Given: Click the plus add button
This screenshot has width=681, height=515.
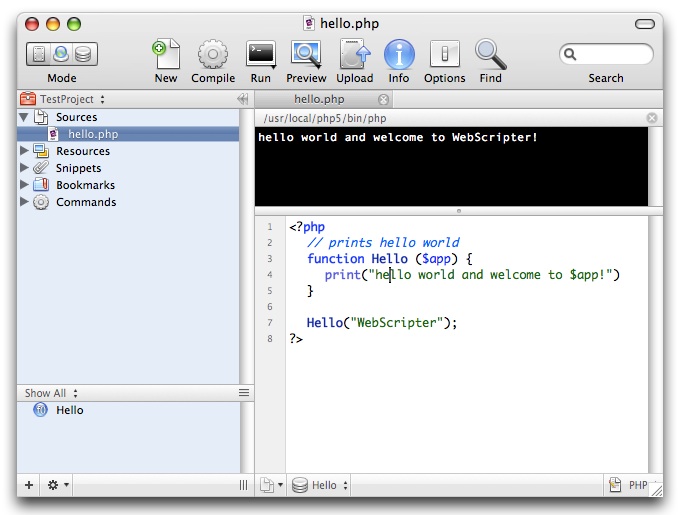Looking at the screenshot, I should pyautogui.click(x=29, y=485).
